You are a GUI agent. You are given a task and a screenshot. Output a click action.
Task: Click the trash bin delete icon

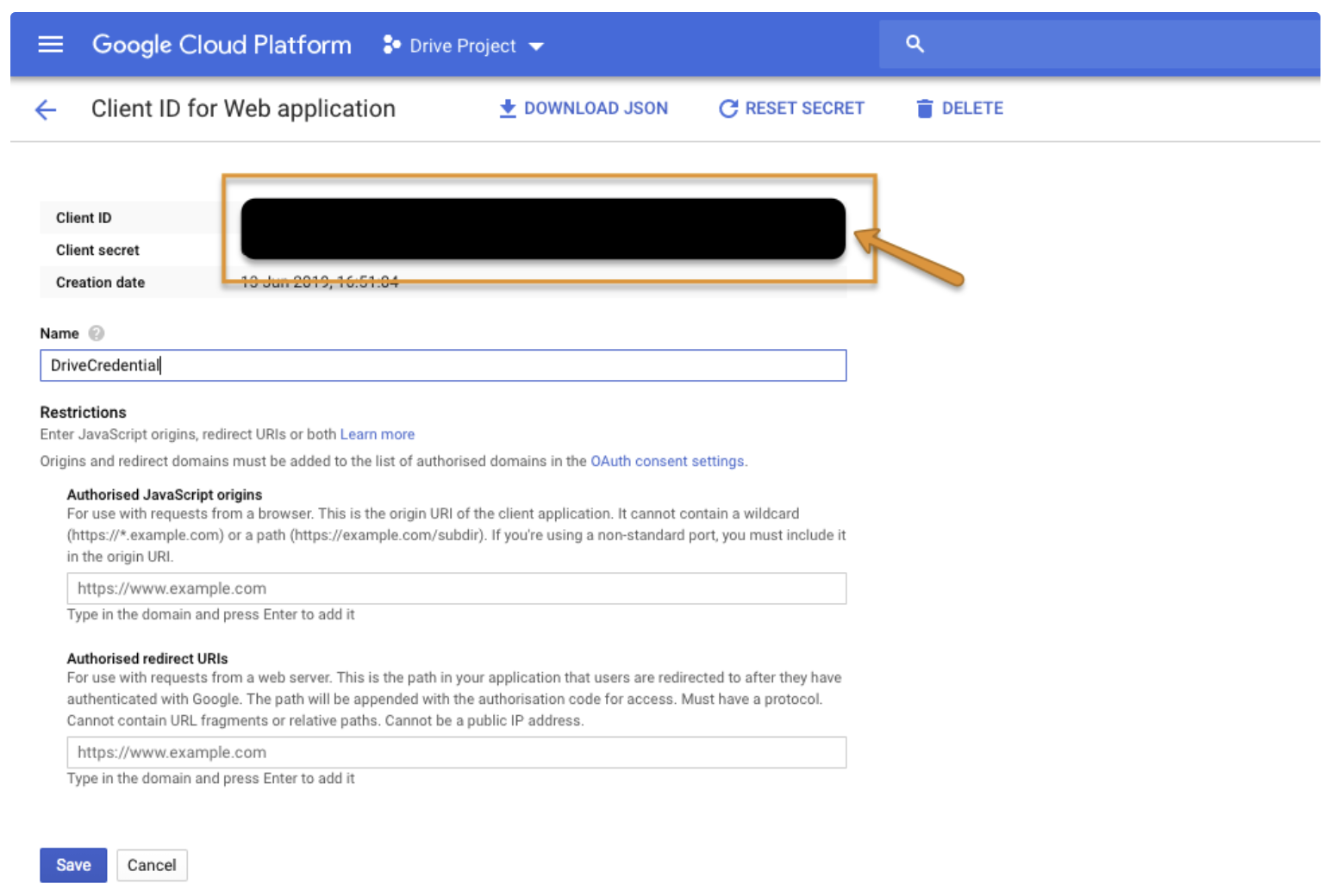coord(924,109)
